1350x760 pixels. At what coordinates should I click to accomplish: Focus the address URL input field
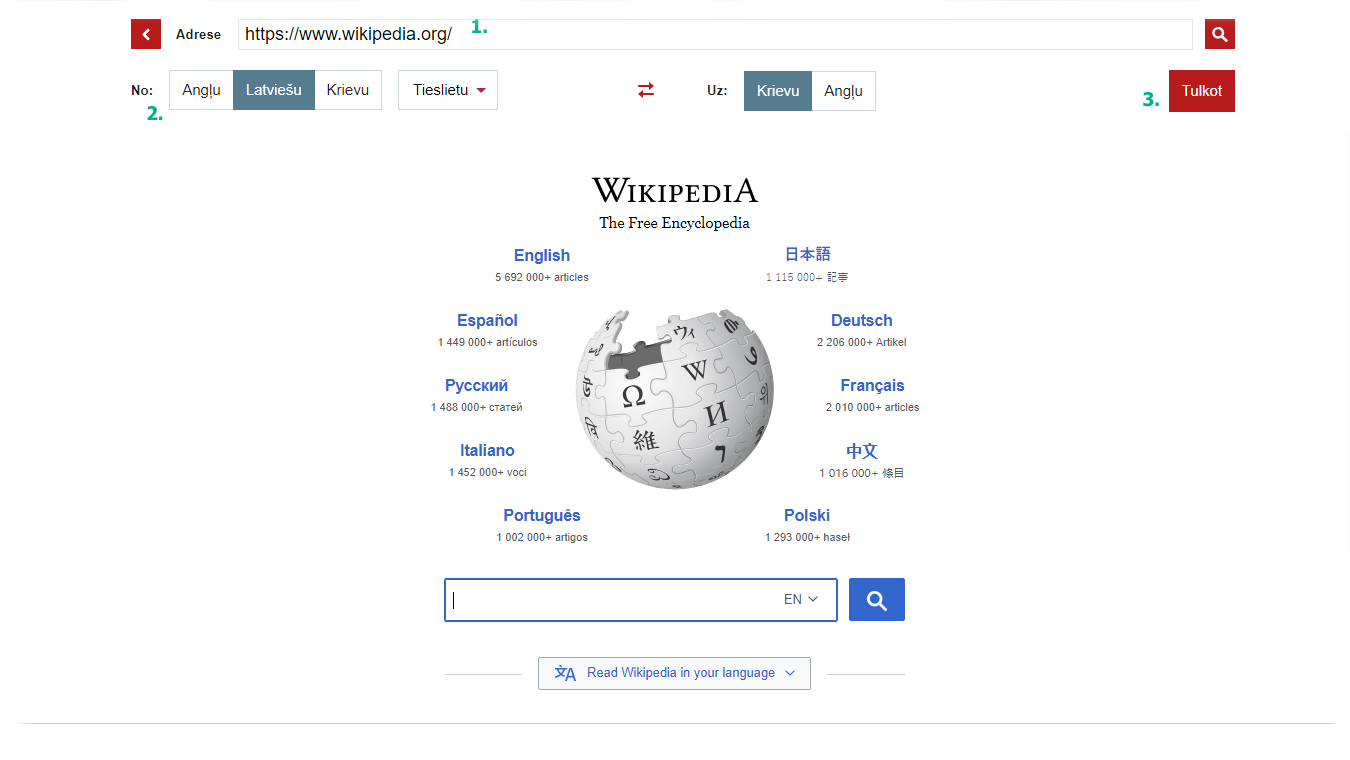tap(715, 34)
